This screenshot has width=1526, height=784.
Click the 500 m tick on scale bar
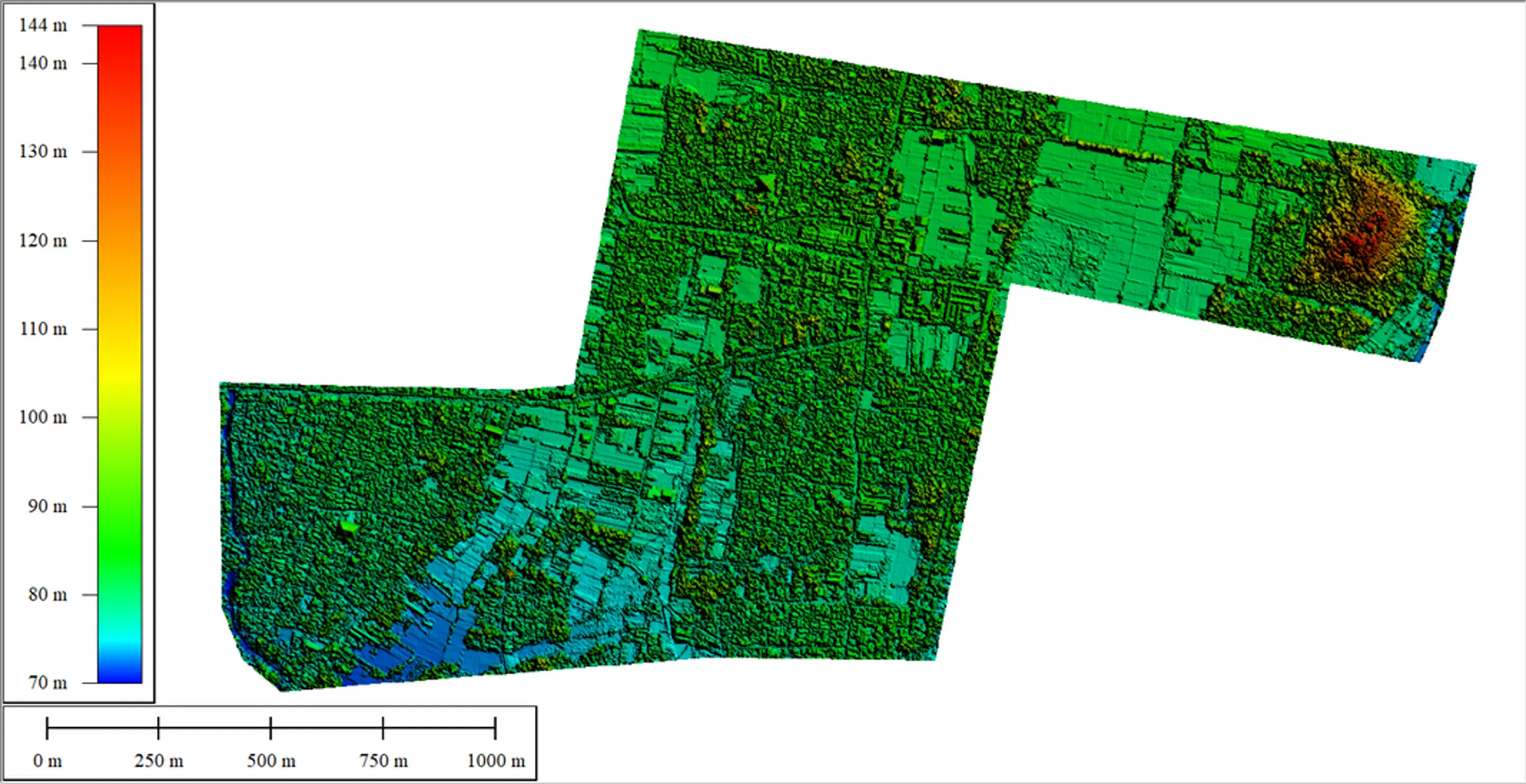pos(271,728)
